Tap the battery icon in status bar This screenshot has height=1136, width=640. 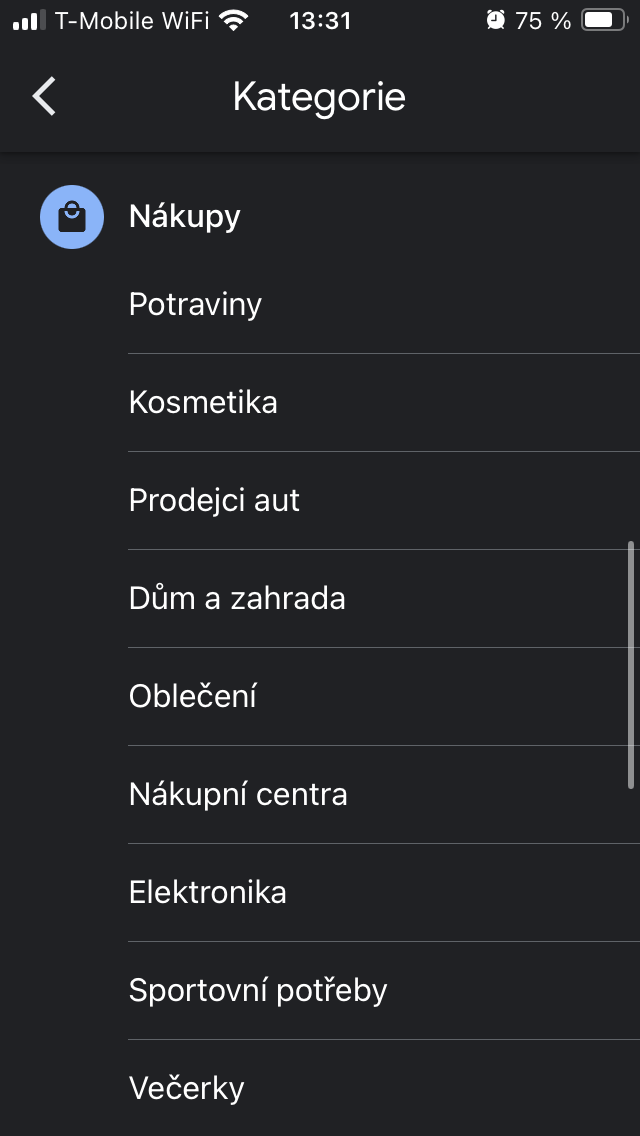click(x=603, y=20)
